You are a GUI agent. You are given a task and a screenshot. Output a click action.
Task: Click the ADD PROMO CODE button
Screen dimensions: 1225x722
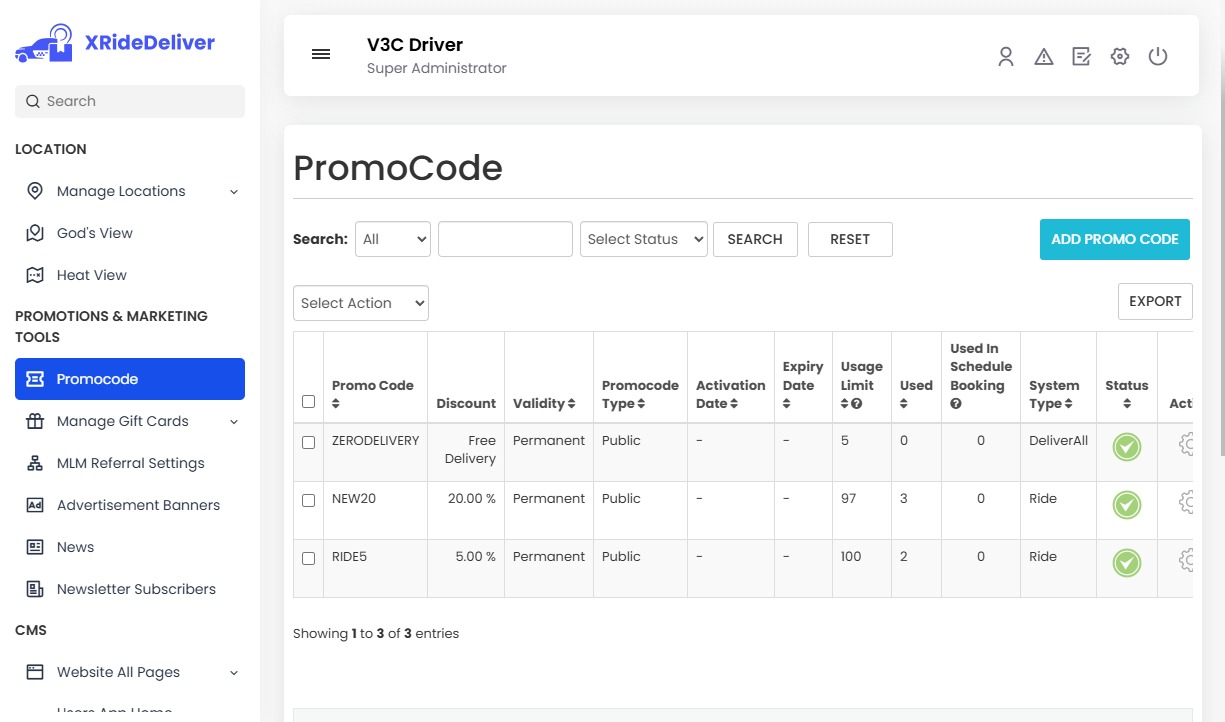tap(1114, 239)
